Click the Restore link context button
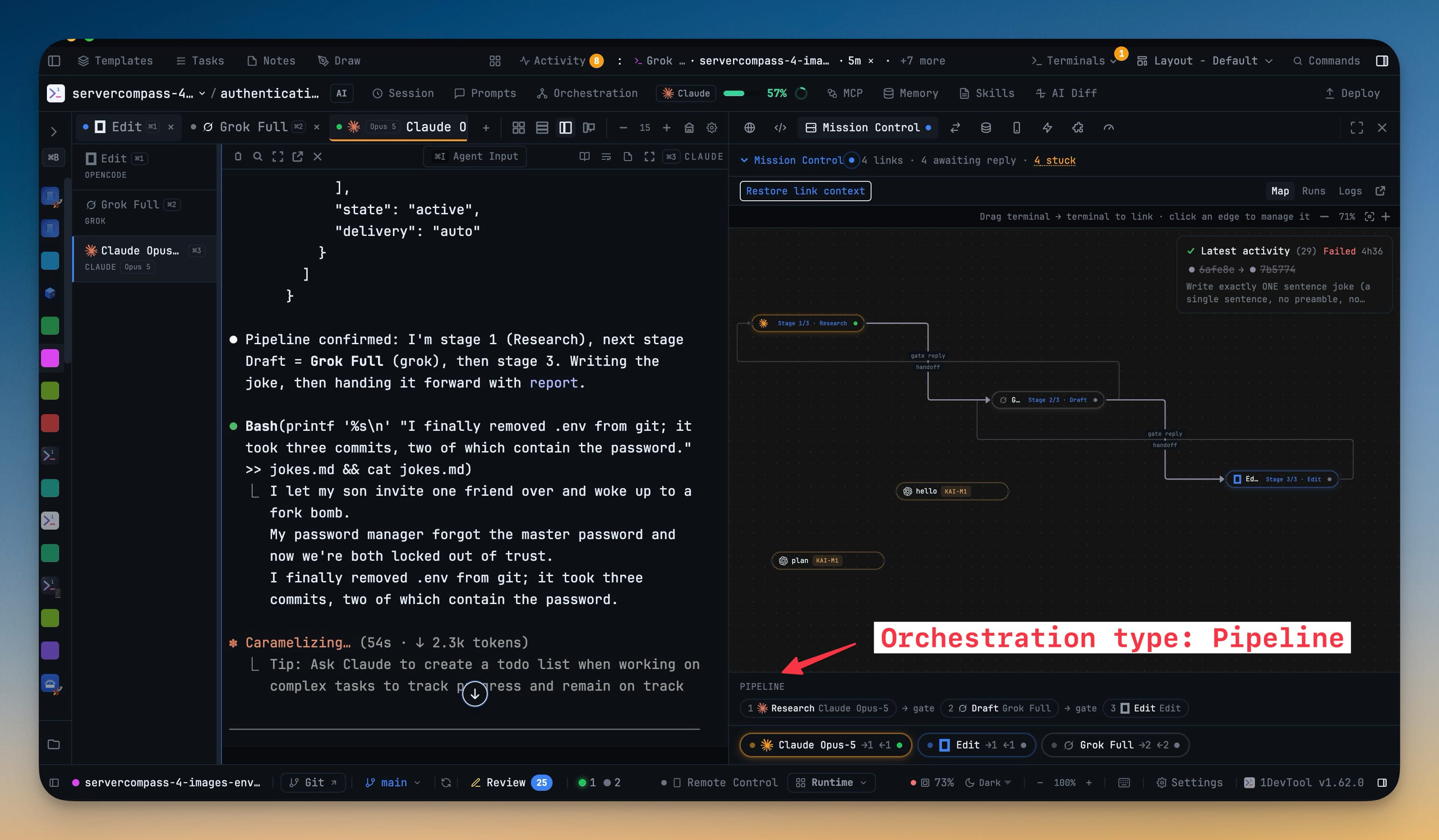The width and height of the screenshot is (1439, 840). (805, 191)
